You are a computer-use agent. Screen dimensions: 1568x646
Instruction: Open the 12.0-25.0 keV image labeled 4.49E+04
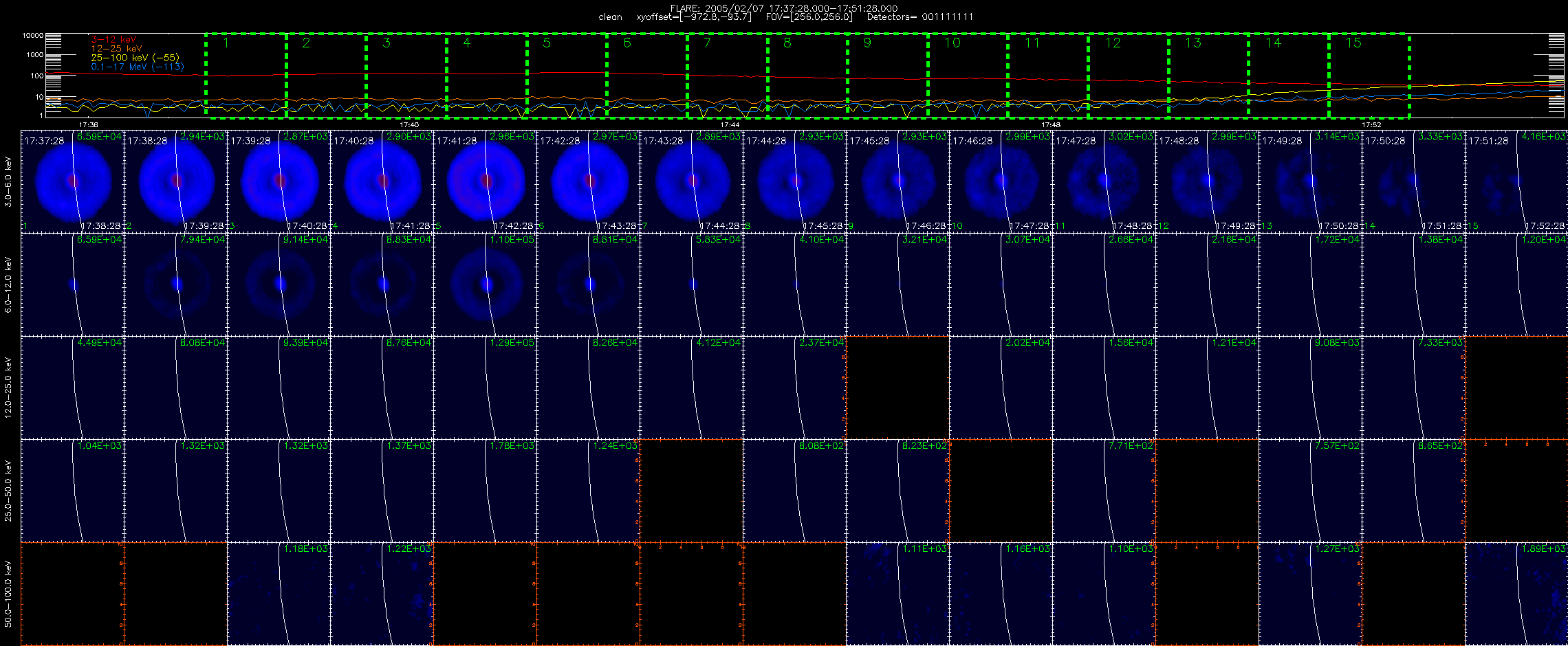click(x=72, y=388)
